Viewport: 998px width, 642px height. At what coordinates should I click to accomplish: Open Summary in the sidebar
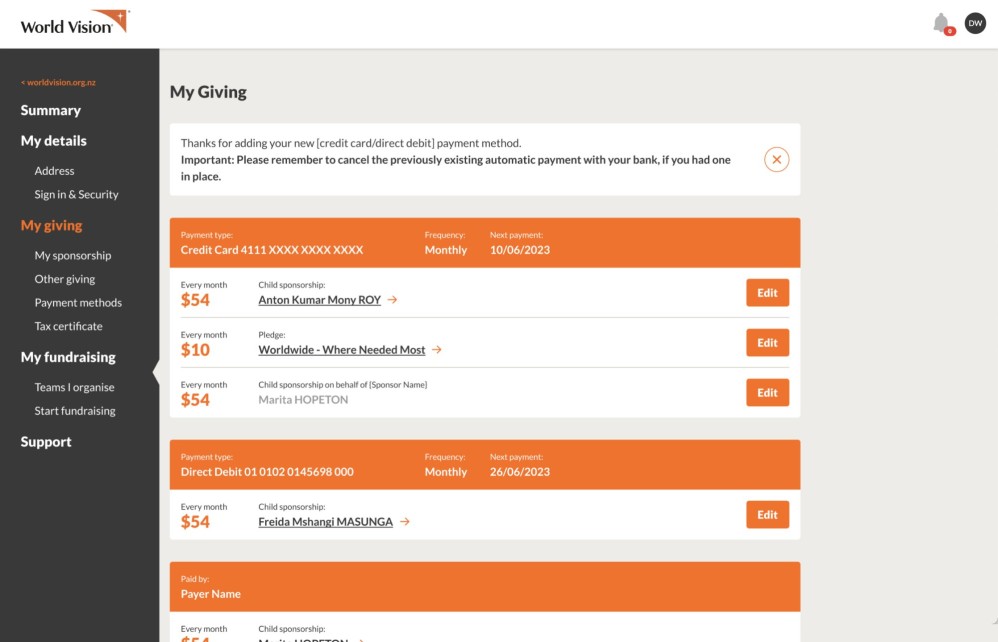tap(51, 110)
